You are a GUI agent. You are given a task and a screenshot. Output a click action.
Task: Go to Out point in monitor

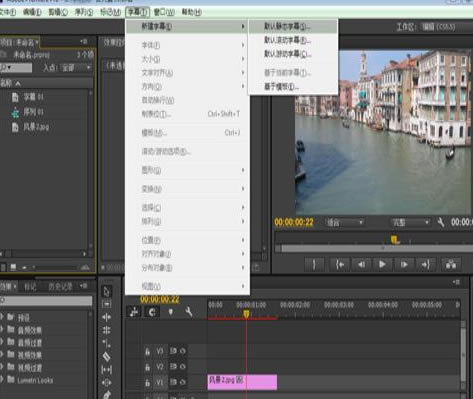point(426,265)
